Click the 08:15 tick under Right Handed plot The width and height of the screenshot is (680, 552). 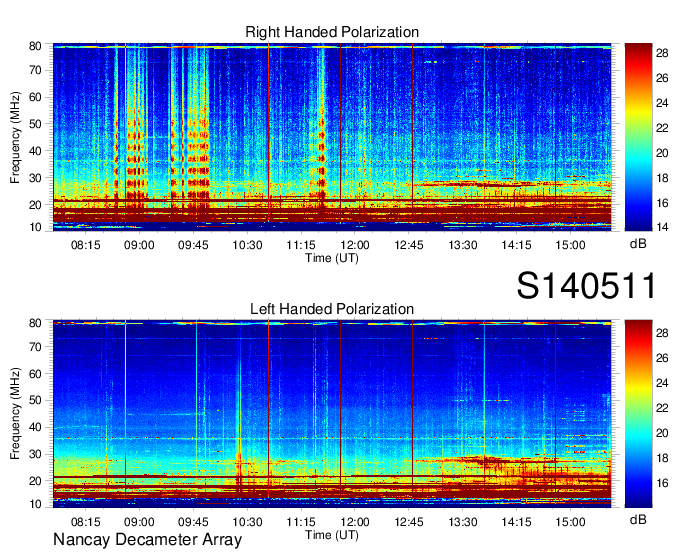[85, 245]
